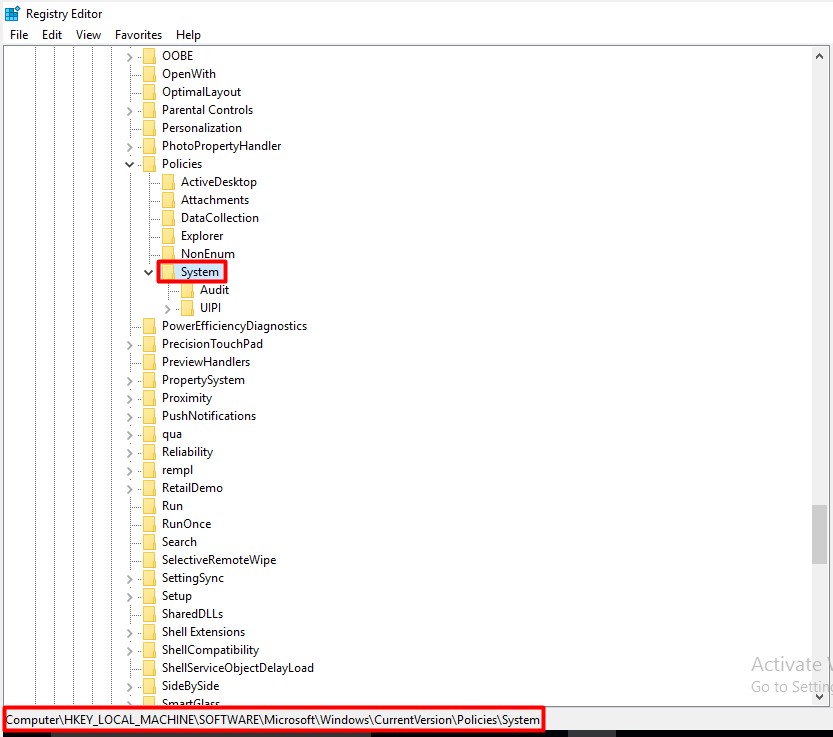
Task: Collapse the Policies key
Action: [130, 164]
